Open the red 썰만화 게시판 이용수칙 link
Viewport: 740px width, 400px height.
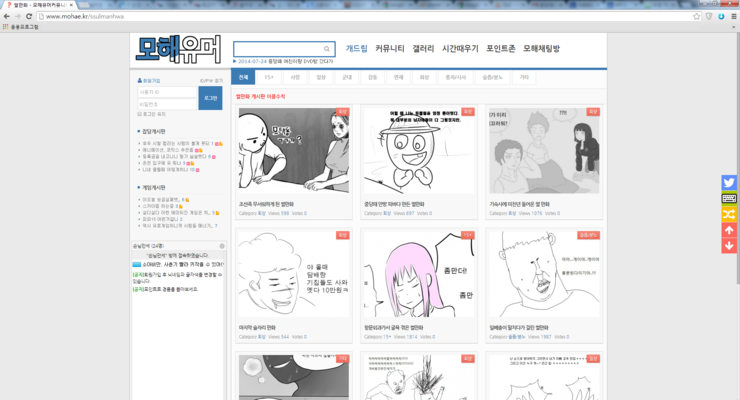click(x=261, y=96)
